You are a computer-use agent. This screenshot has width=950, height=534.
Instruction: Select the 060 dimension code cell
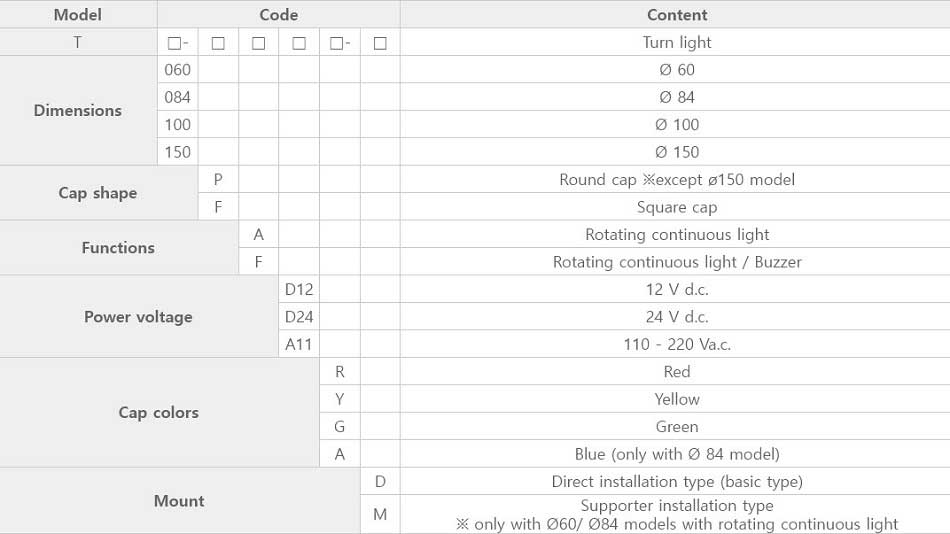point(178,70)
